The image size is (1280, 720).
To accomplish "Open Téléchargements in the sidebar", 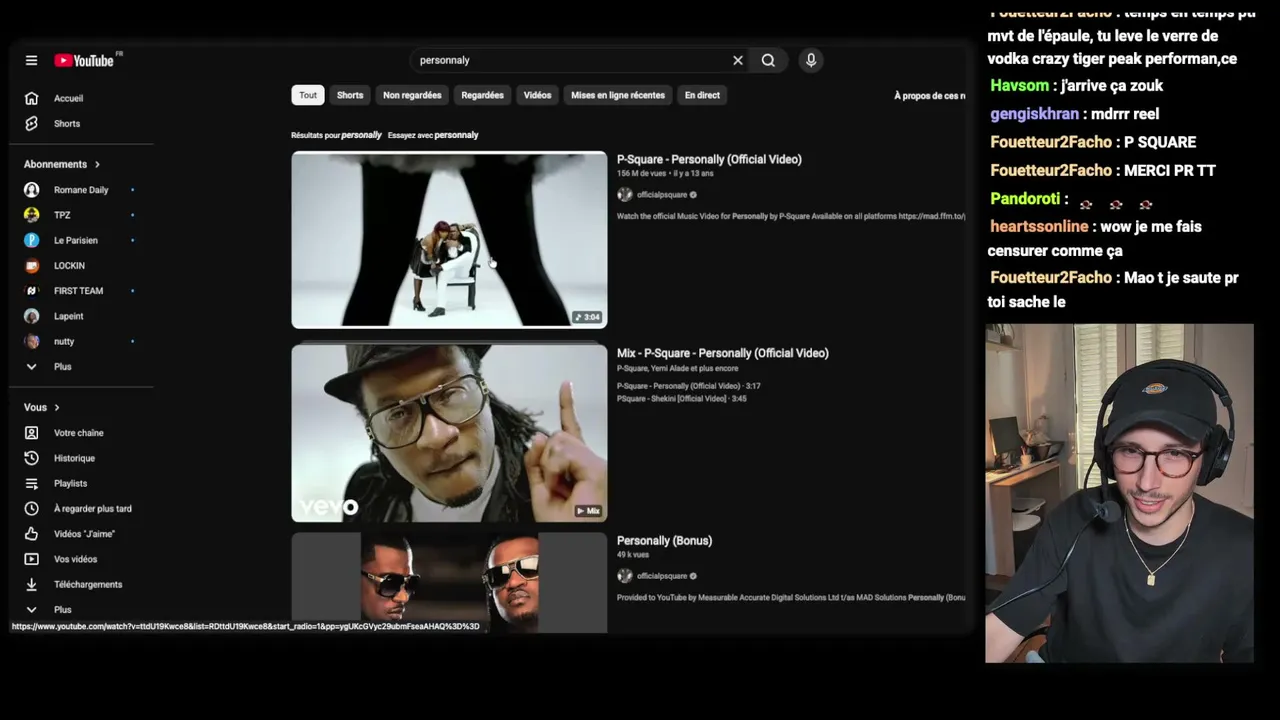I will (88, 584).
